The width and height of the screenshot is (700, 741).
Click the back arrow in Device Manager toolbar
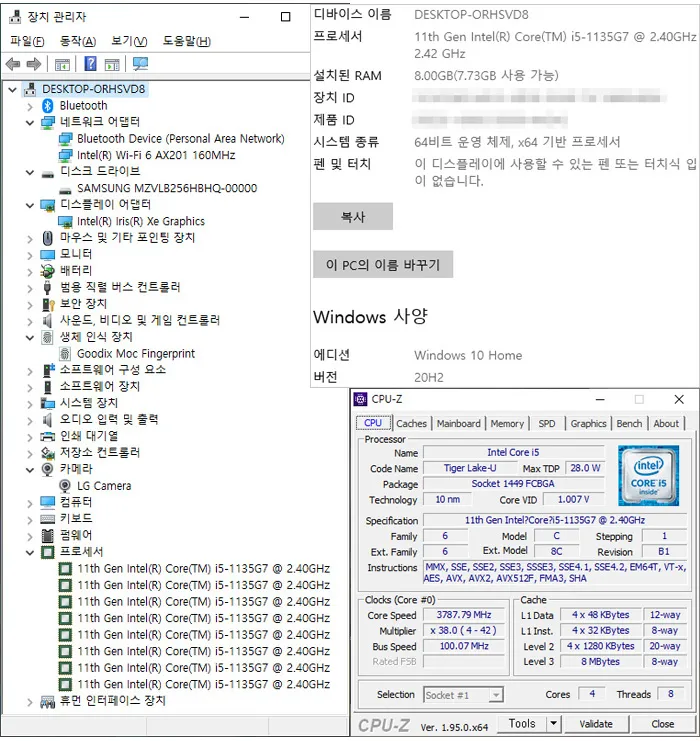point(13,64)
